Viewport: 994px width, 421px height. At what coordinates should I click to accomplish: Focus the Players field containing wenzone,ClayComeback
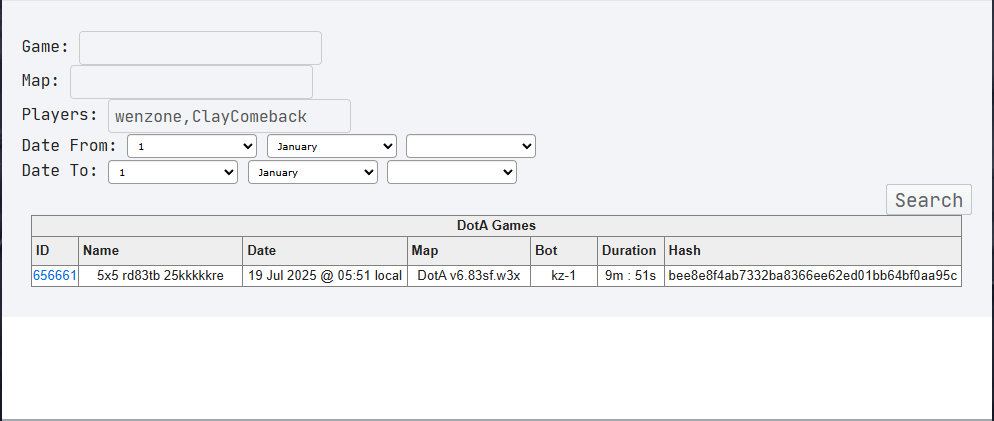click(229, 116)
